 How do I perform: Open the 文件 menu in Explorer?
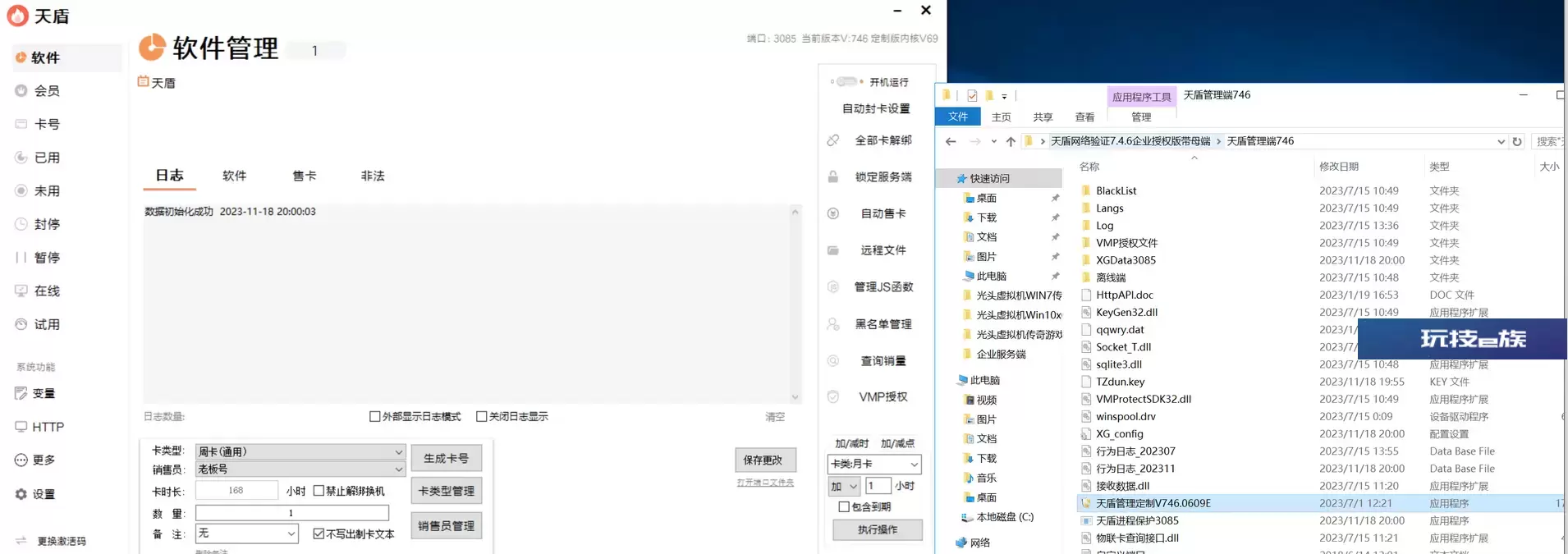[x=958, y=117]
